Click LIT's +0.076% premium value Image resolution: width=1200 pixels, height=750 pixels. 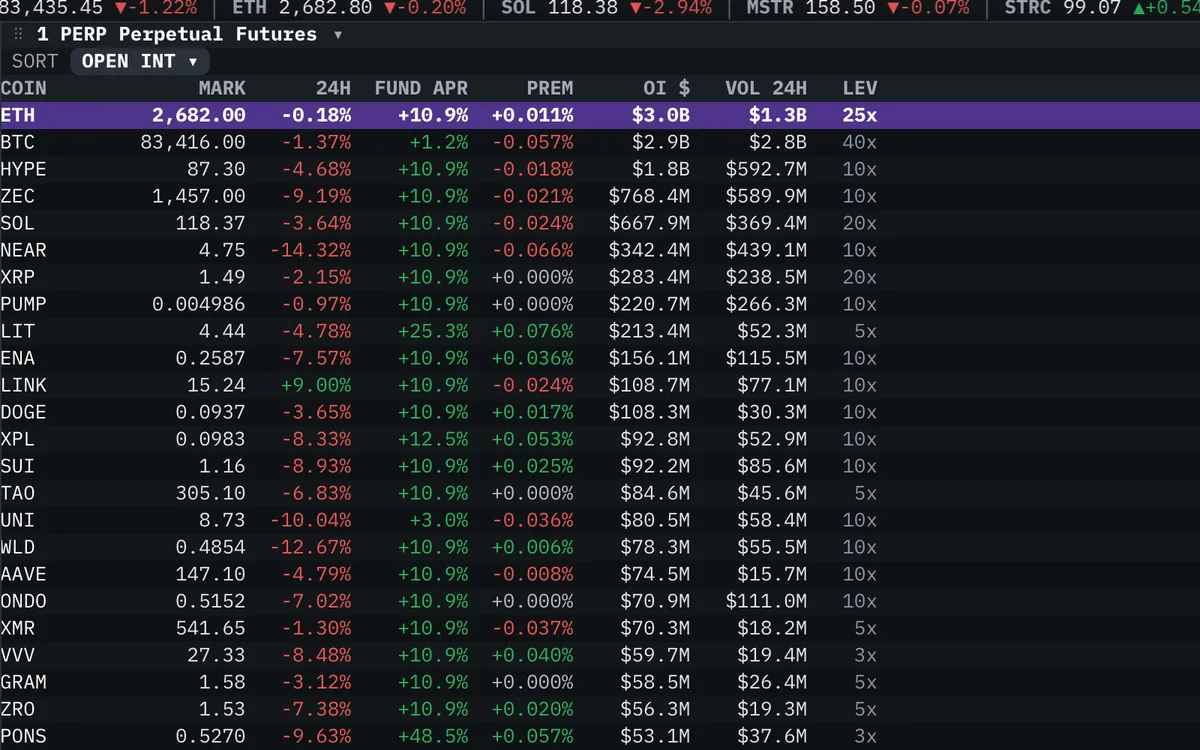point(533,331)
